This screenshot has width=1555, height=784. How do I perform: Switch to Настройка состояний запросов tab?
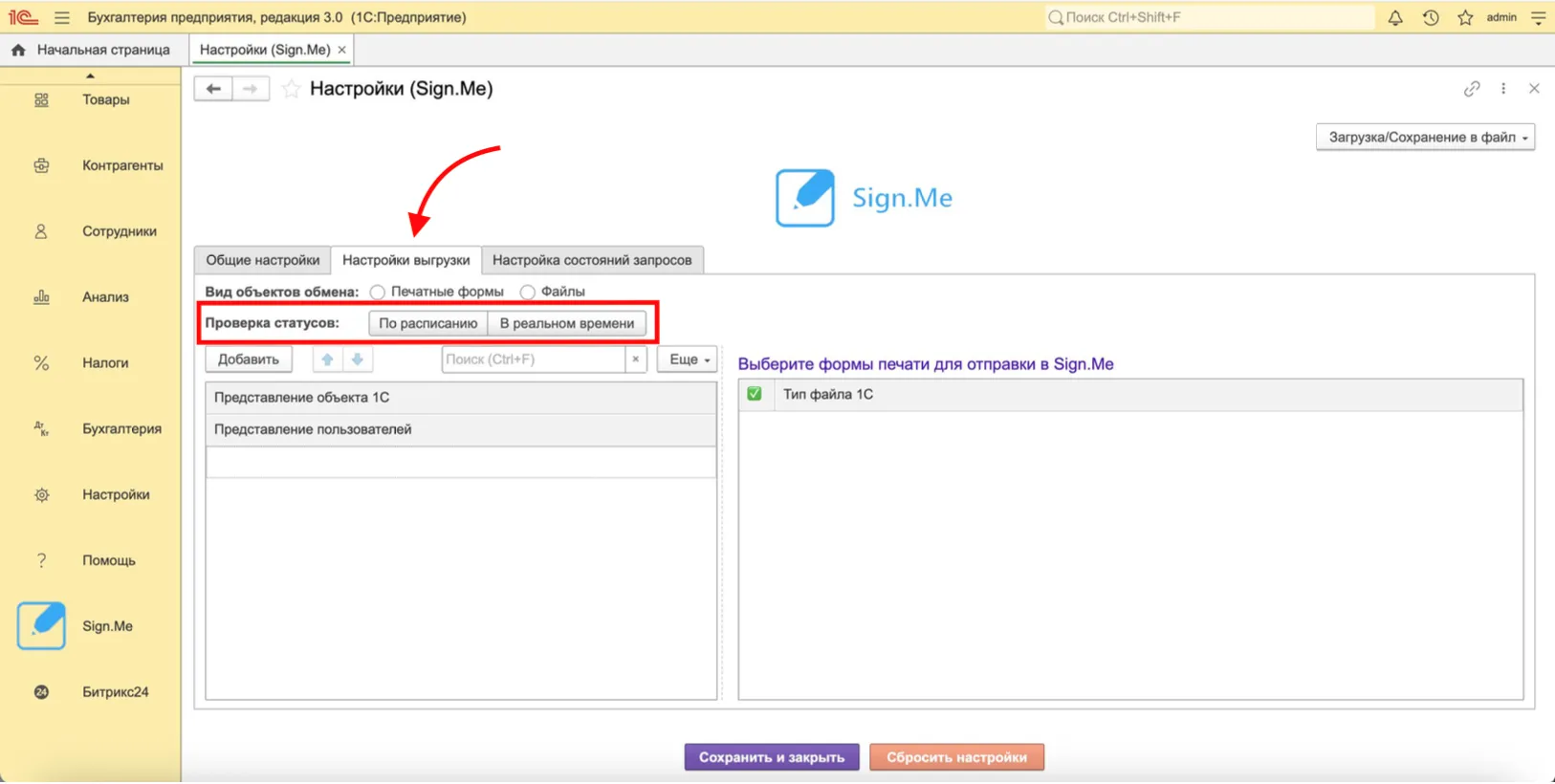pyautogui.click(x=592, y=260)
